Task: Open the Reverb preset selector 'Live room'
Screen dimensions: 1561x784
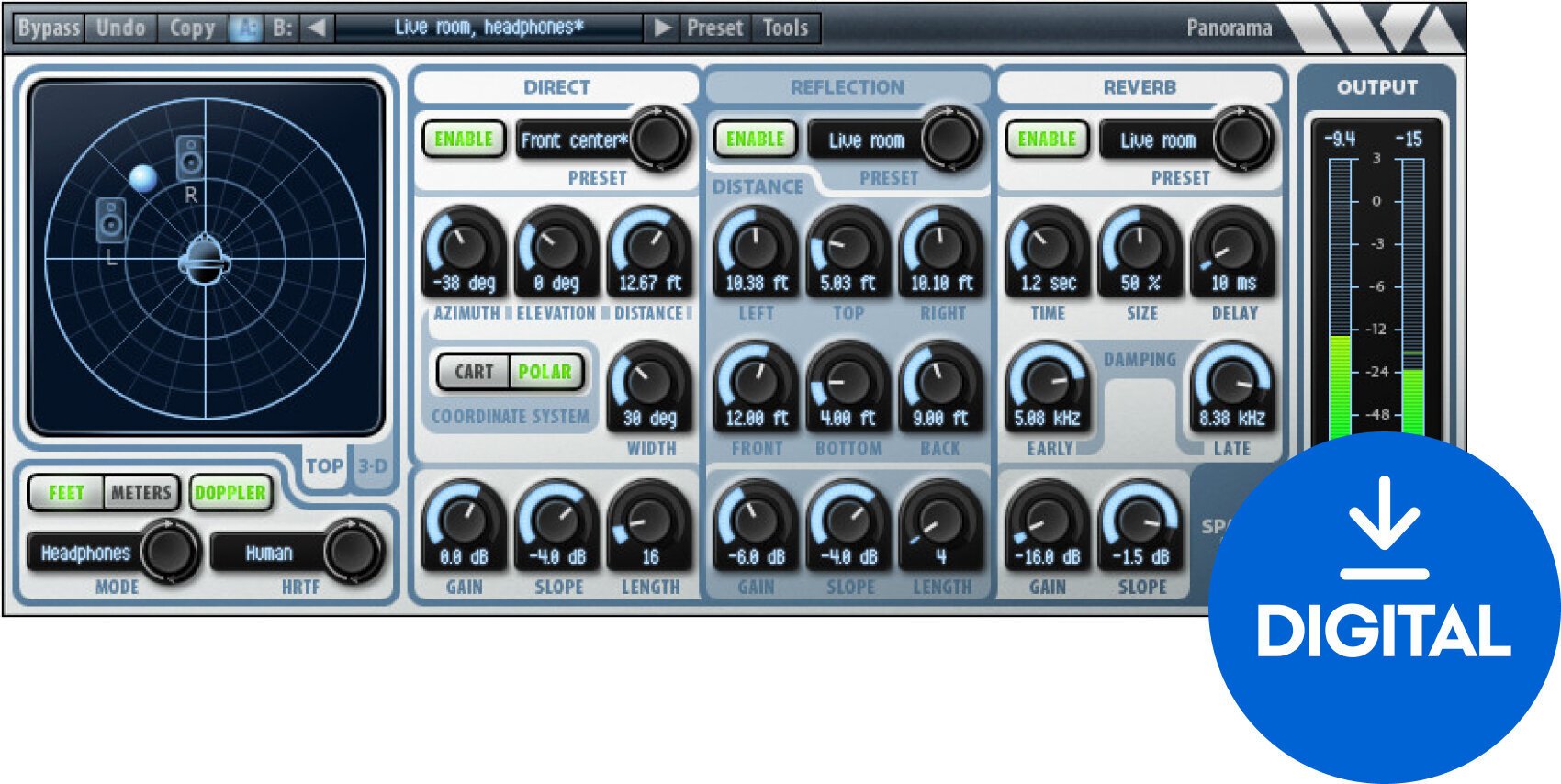Action: 1157,140
